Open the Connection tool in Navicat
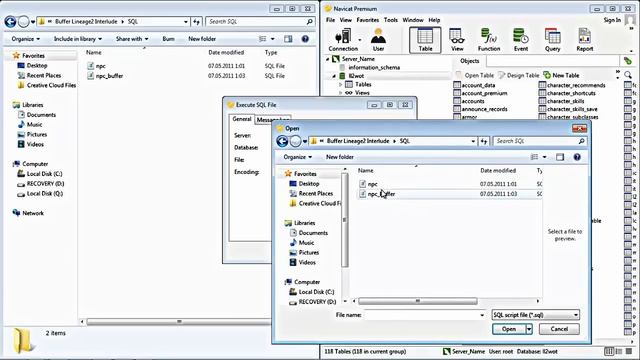The image size is (640, 360). (343, 40)
